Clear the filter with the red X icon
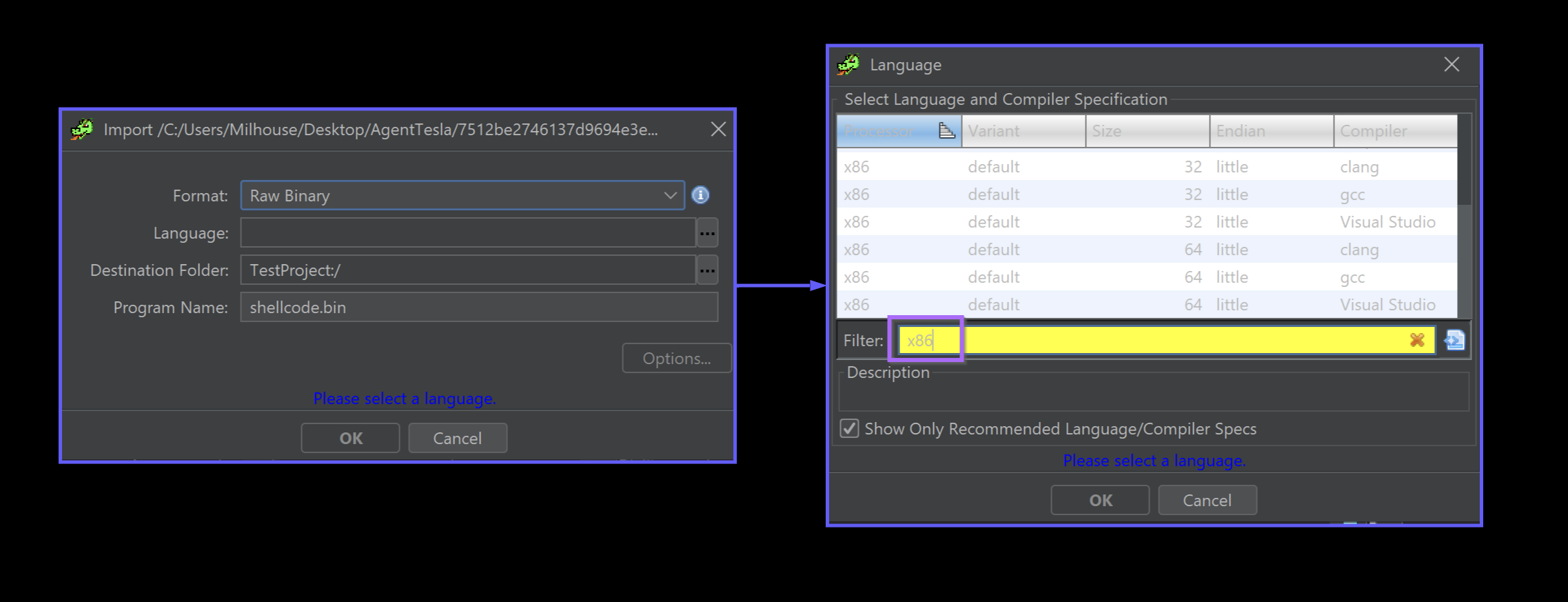This screenshot has height=602, width=1568. tap(1417, 340)
